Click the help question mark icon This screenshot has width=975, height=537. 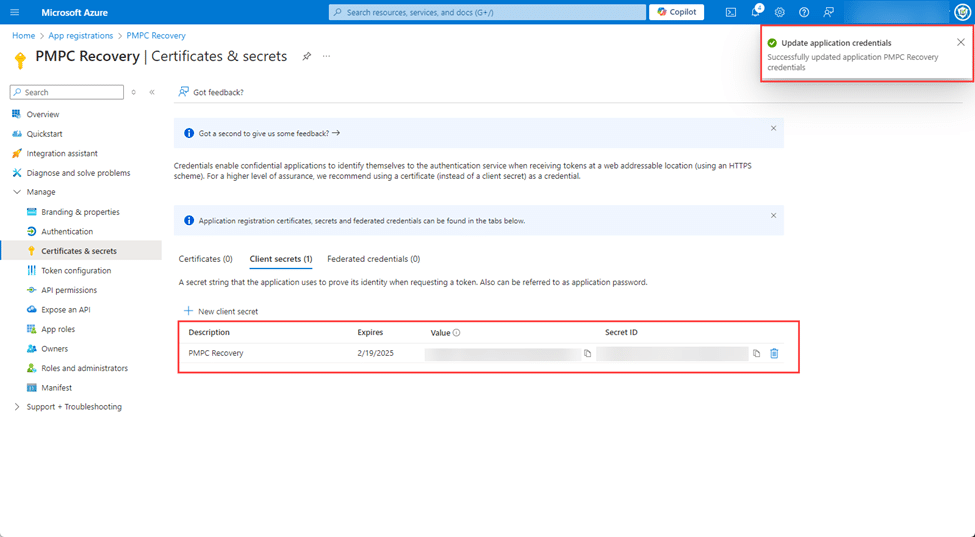804,12
